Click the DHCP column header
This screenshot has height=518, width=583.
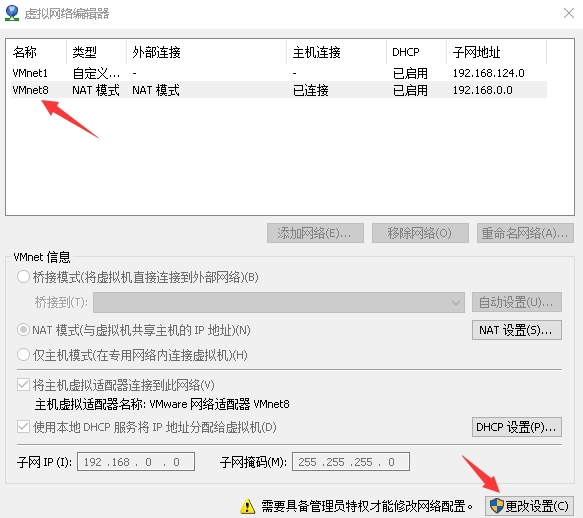[x=416, y=52]
